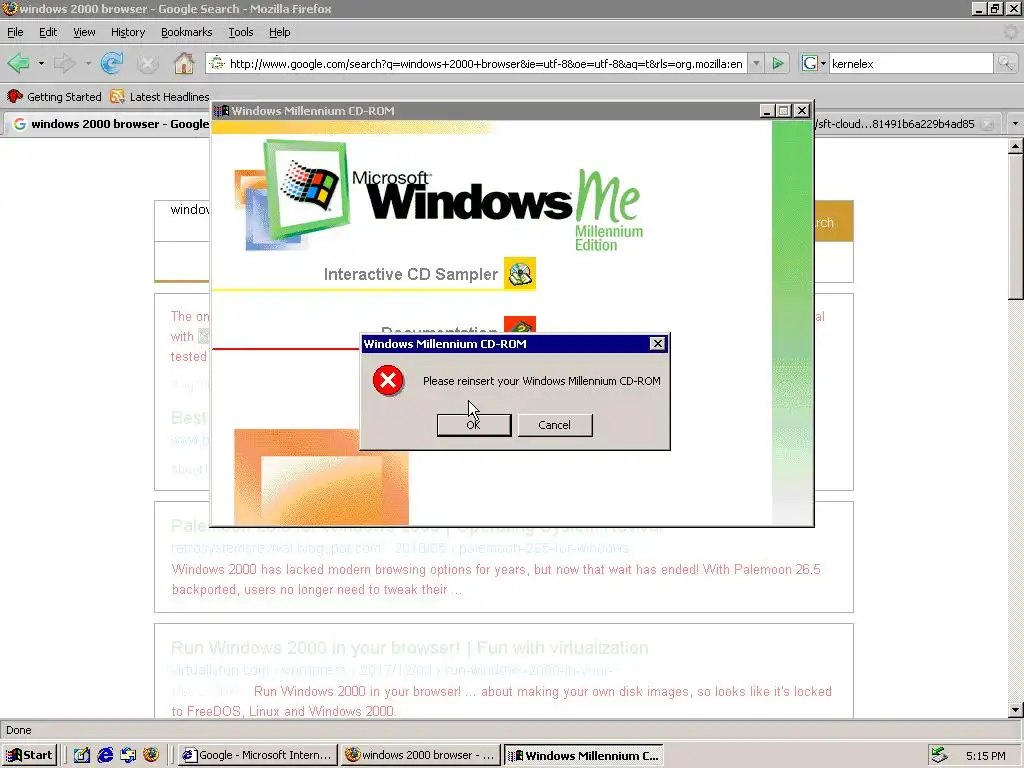1024x768 pixels.
Task: Click the Google Search button on the page
Action: pyautogui.click(x=834, y=222)
